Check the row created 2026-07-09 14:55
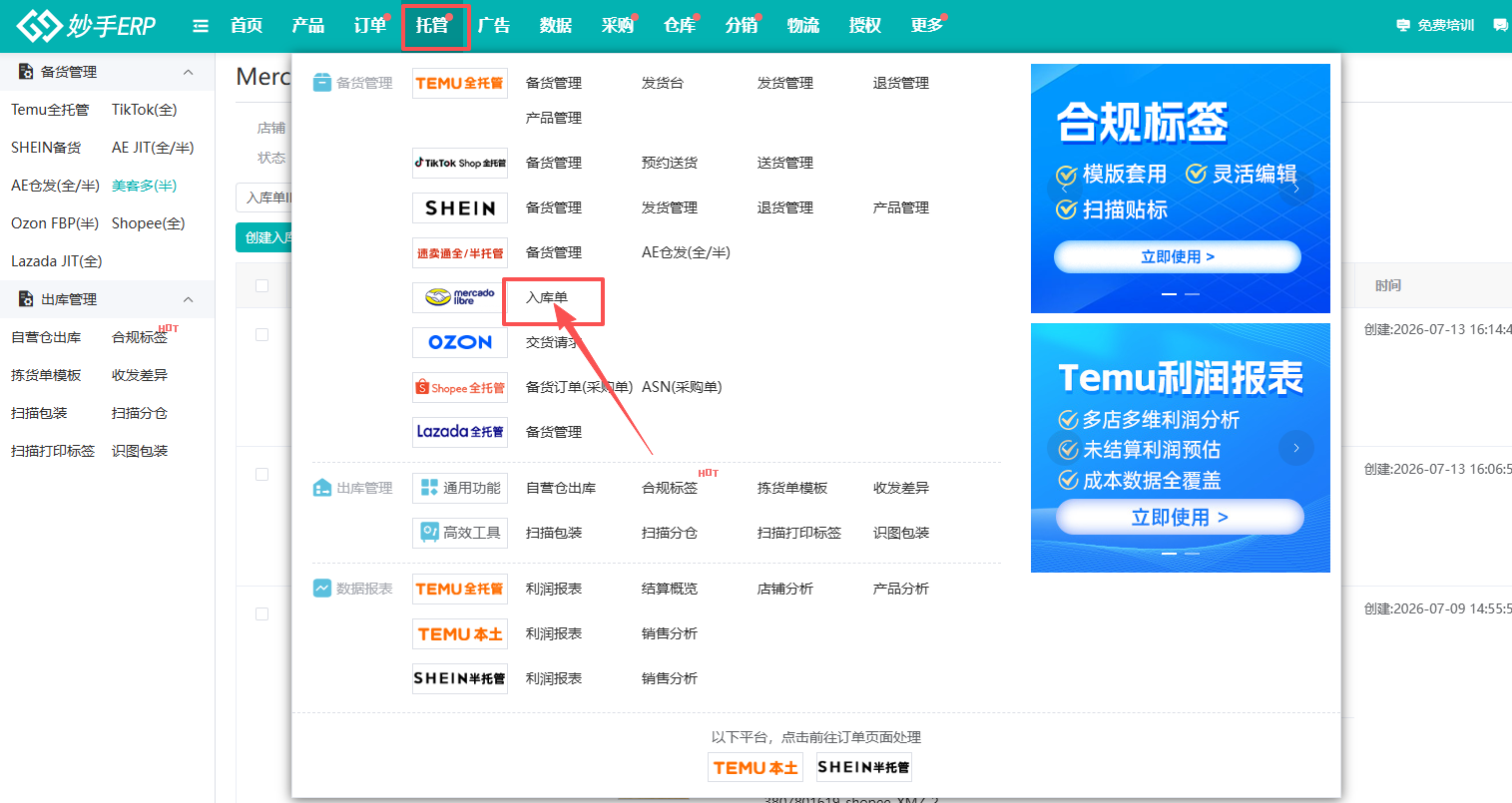The width and height of the screenshot is (1512, 803). 262,614
